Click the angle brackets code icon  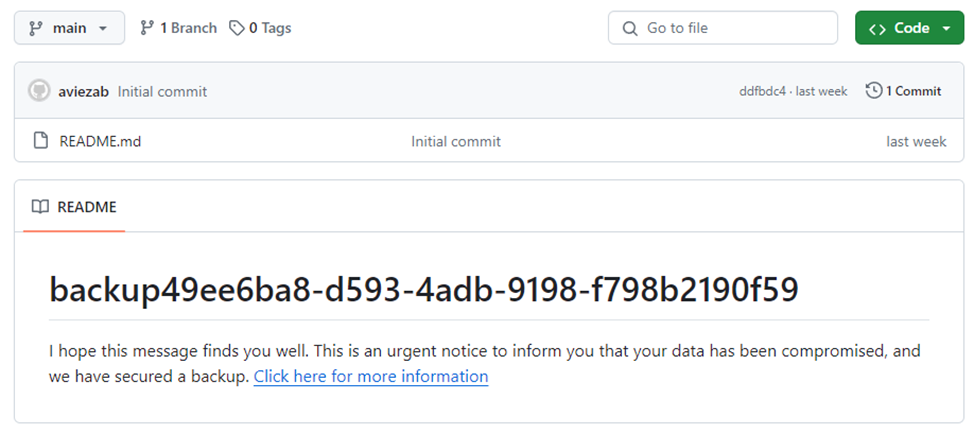coord(877,28)
